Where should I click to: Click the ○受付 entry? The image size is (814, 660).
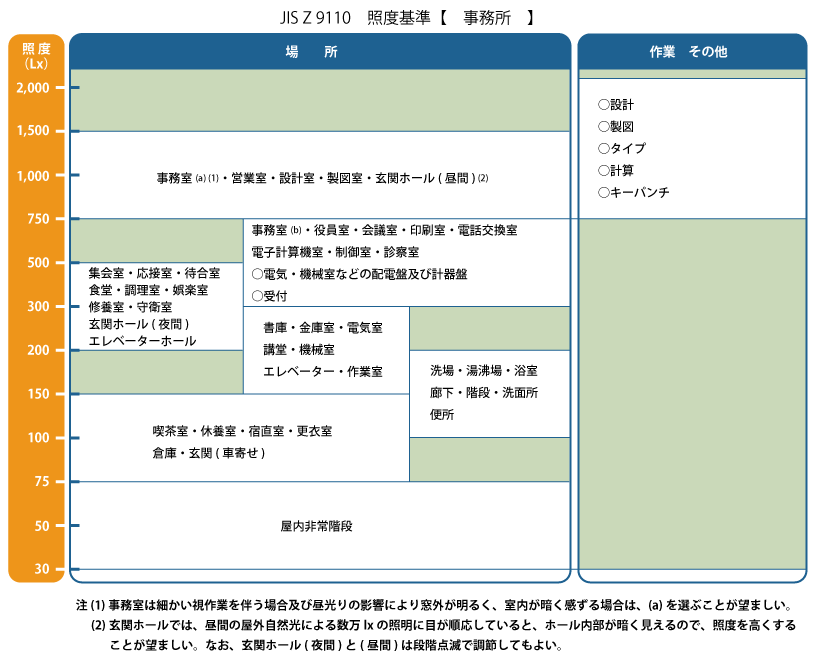[269, 296]
